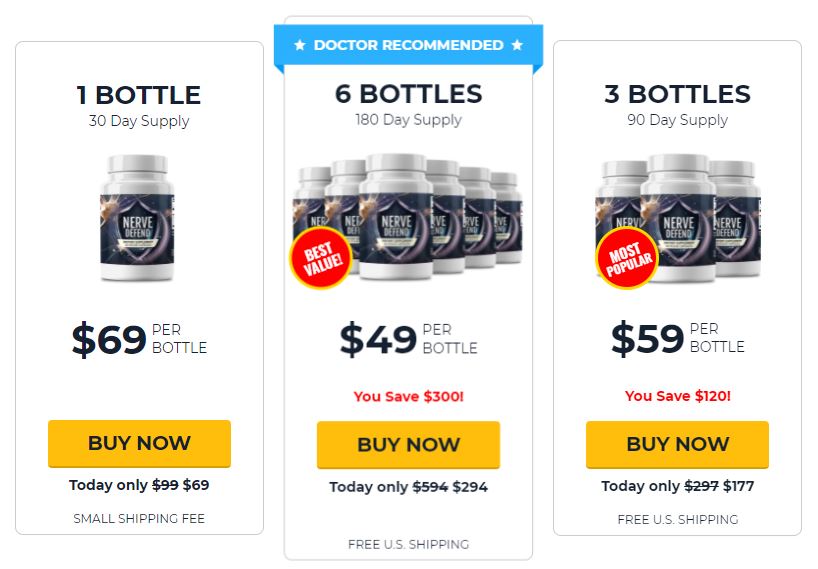The height and width of the screenshot is (569, 818).
Task: Click the Most Popular red badge
Action: click(x=627, y=258)
